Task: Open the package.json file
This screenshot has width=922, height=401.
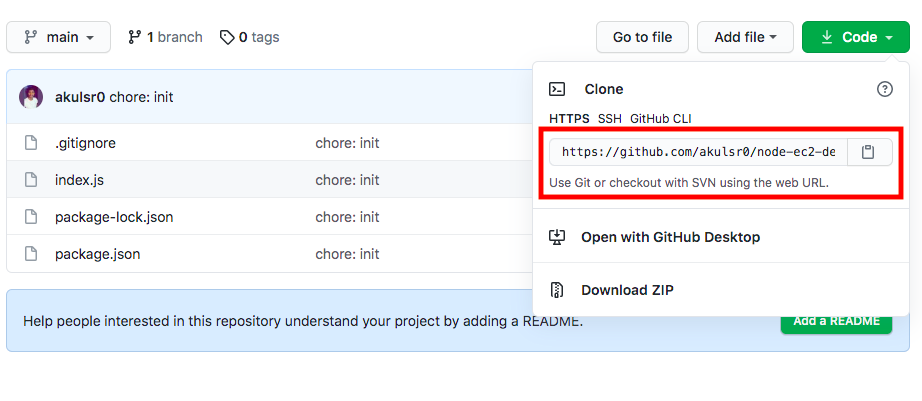Action: (x=98, y=254)
